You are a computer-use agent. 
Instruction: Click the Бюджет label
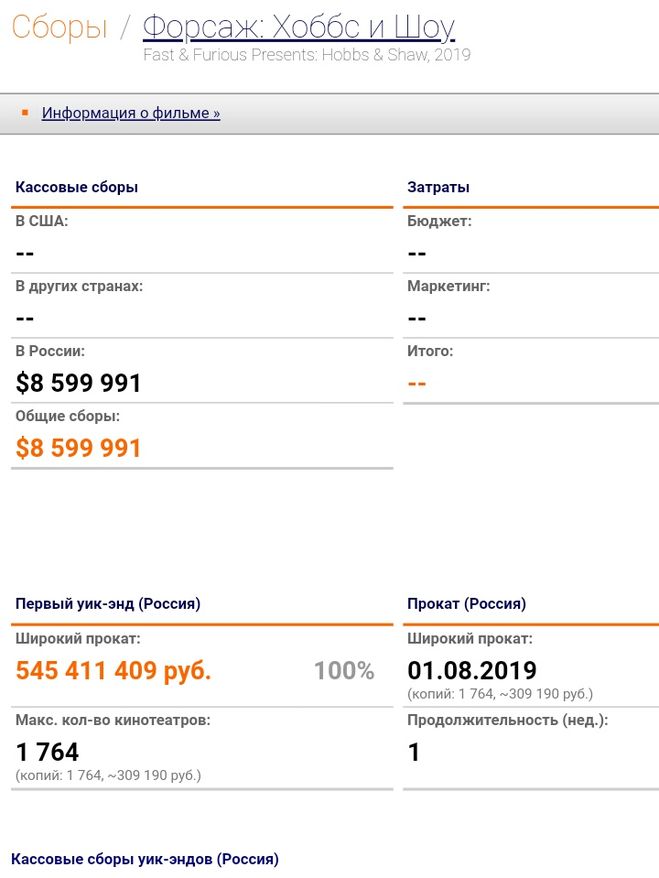pos(439,221)
